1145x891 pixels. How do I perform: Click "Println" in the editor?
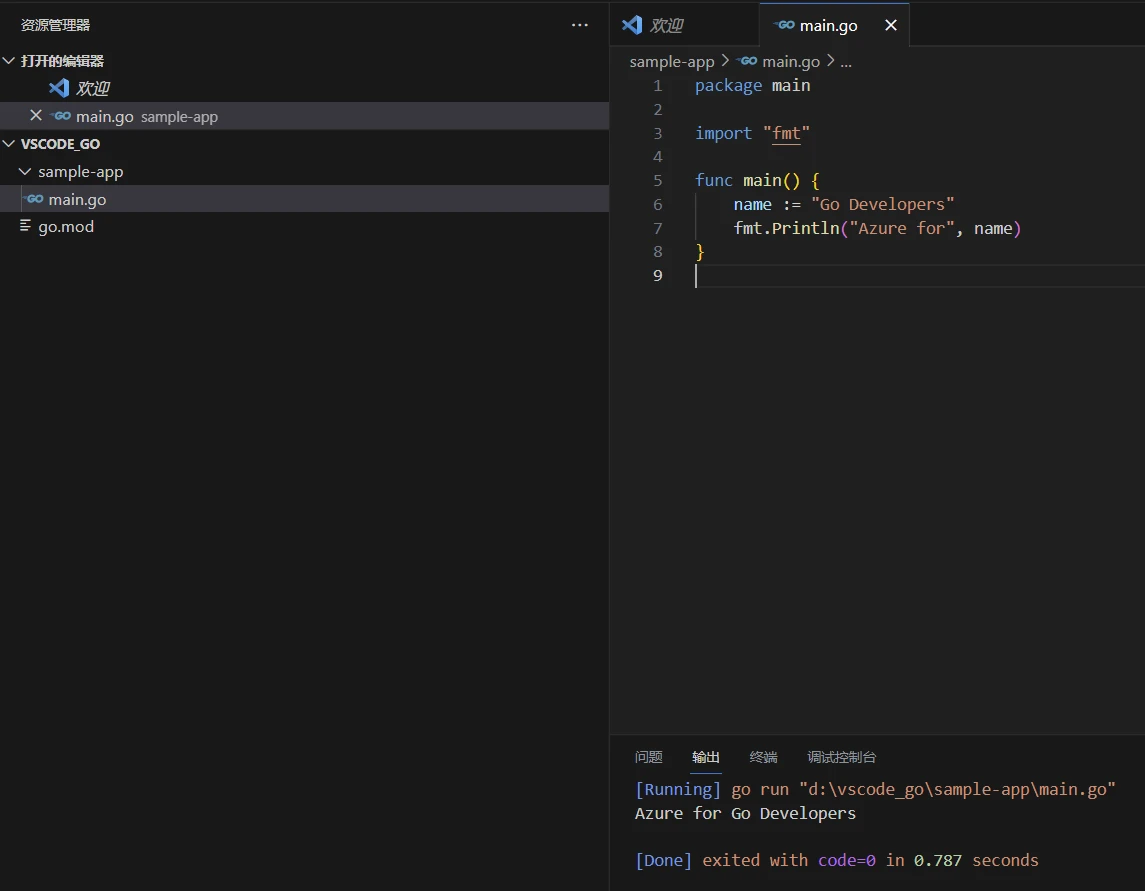tap(805, 228)
